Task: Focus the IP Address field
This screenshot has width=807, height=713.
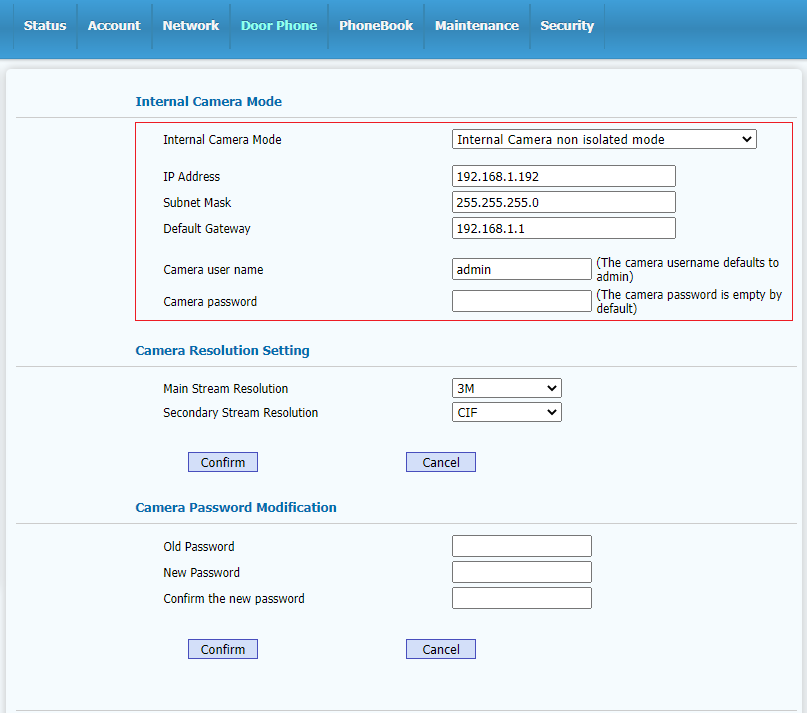Action: point(563,177)
